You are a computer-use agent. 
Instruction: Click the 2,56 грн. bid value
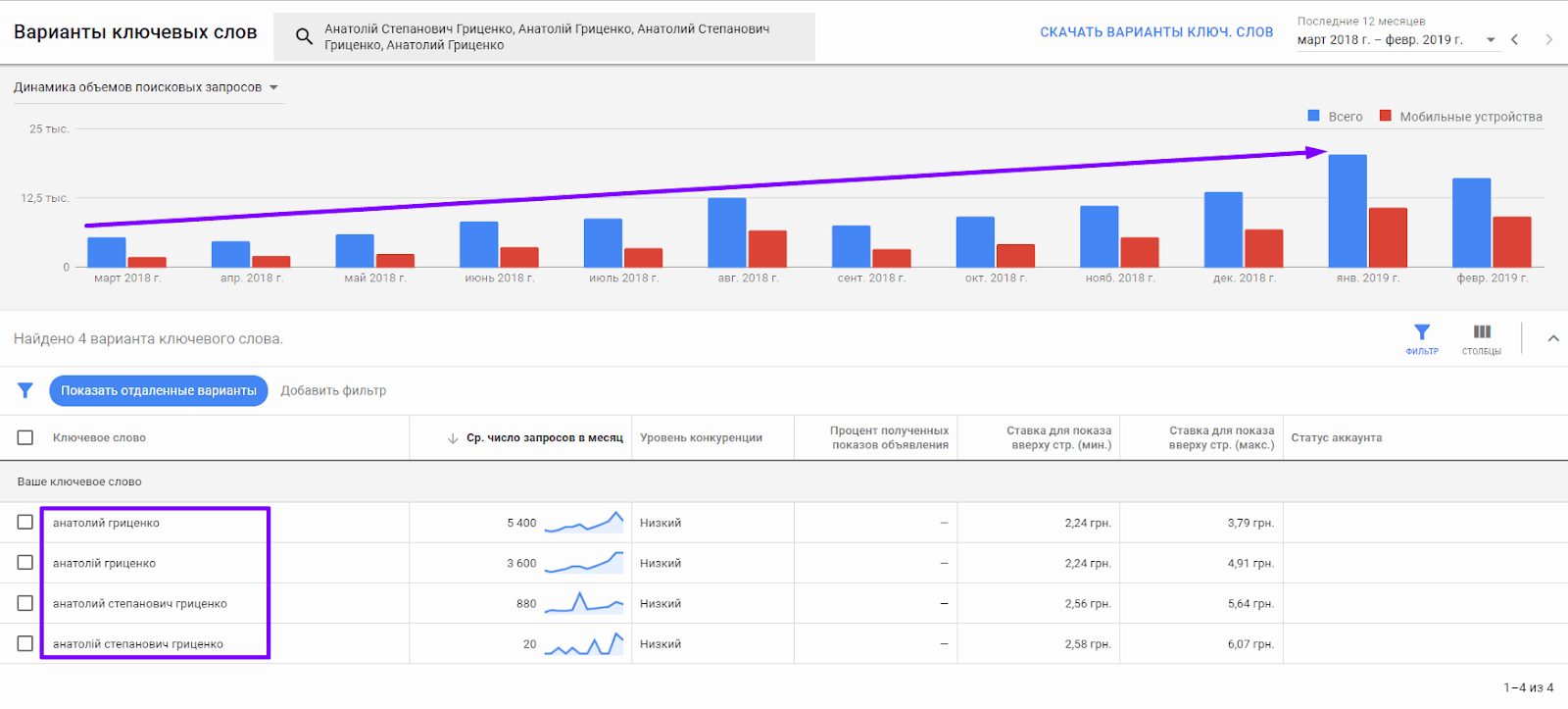1088,603
